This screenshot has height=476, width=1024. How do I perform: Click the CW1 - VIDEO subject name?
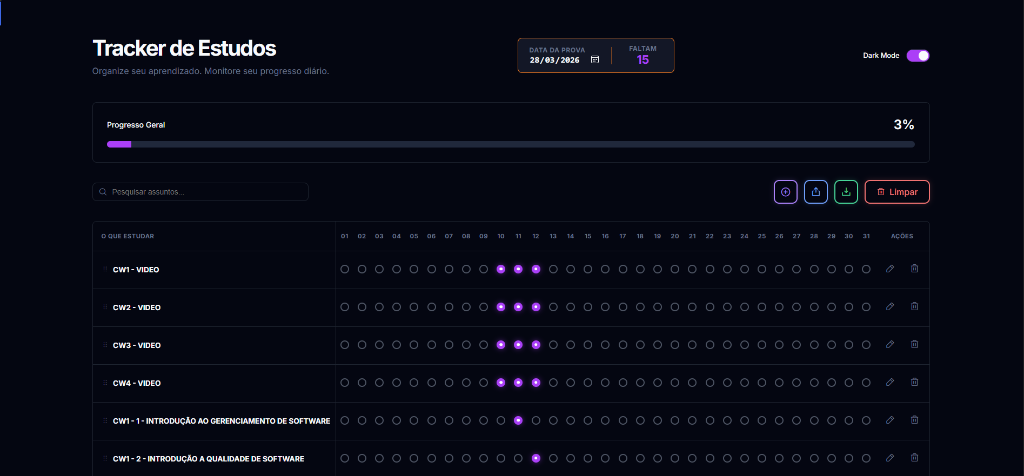[136, 269]
